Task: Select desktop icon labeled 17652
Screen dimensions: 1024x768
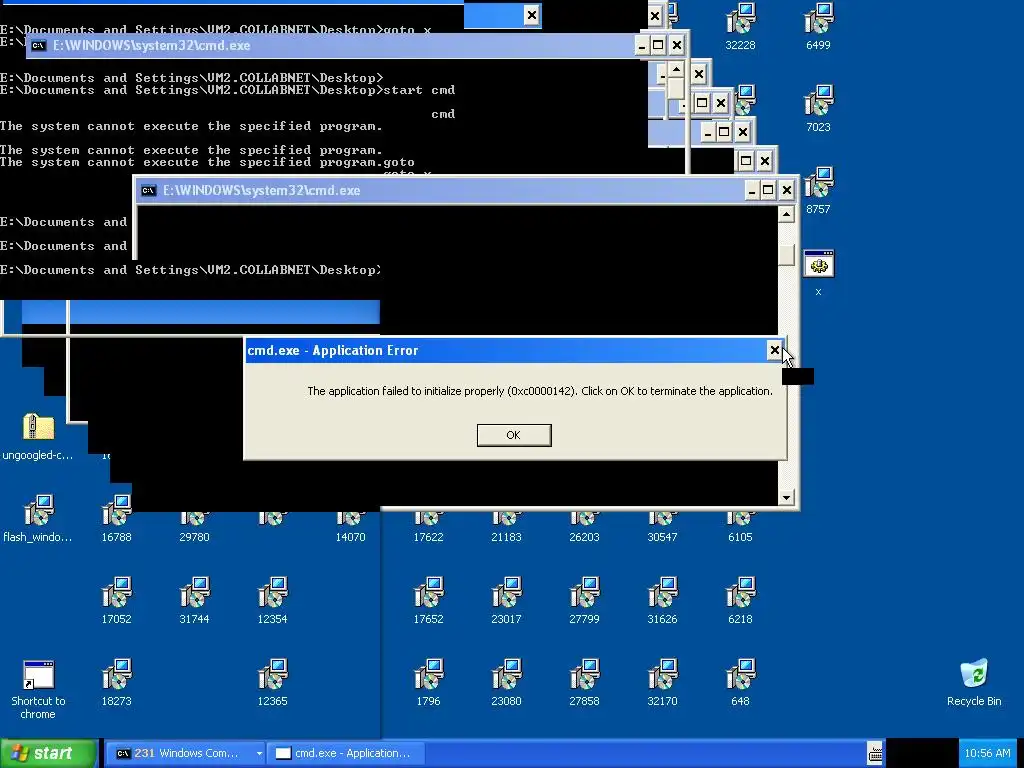Action: 428,601
